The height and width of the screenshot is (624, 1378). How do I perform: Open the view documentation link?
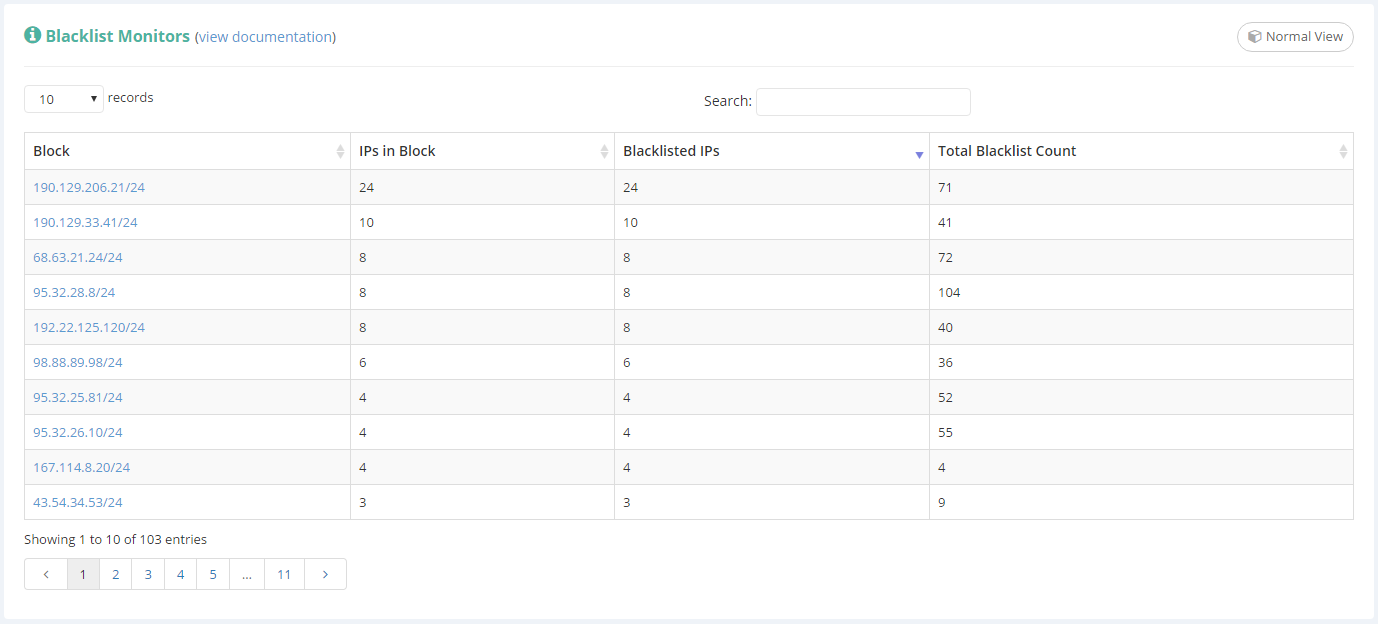[265, 37]
